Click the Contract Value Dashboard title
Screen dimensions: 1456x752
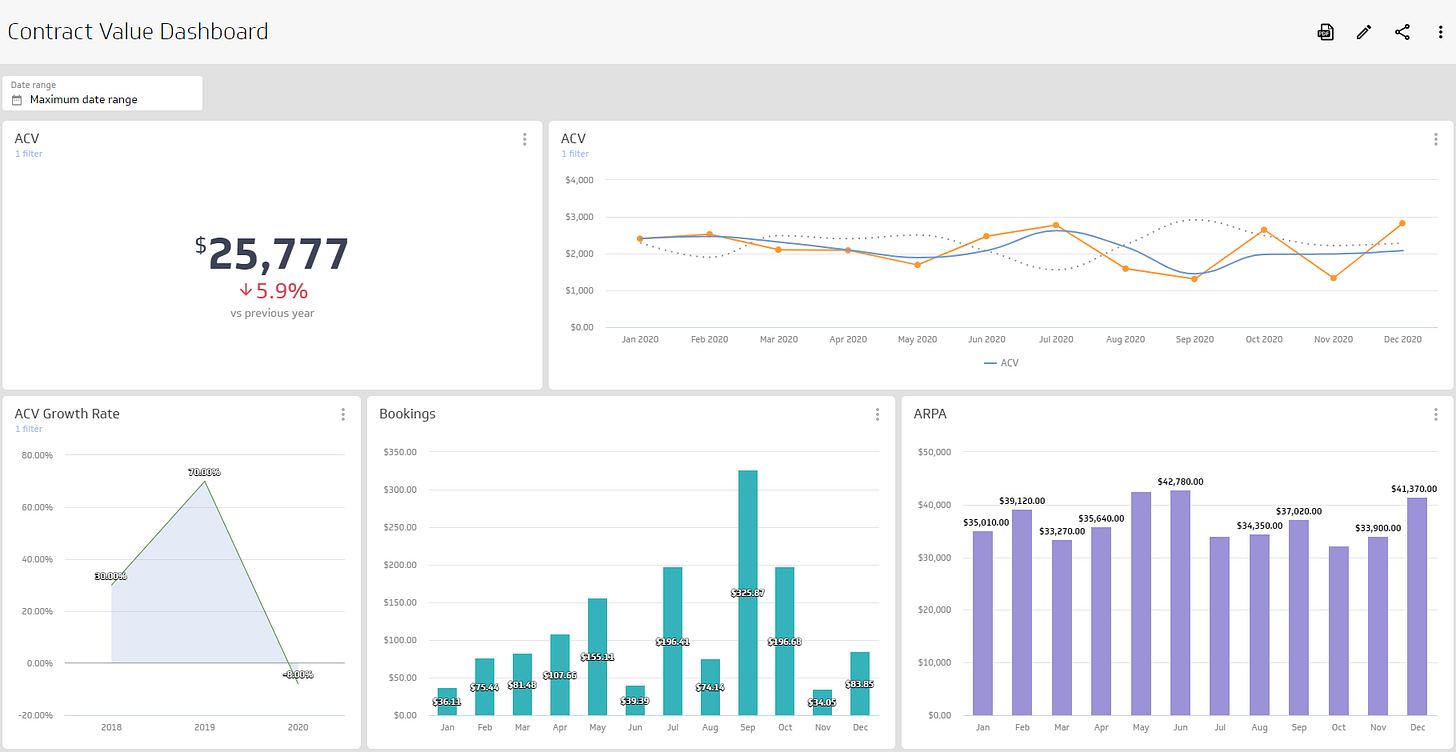pos(138,31)
